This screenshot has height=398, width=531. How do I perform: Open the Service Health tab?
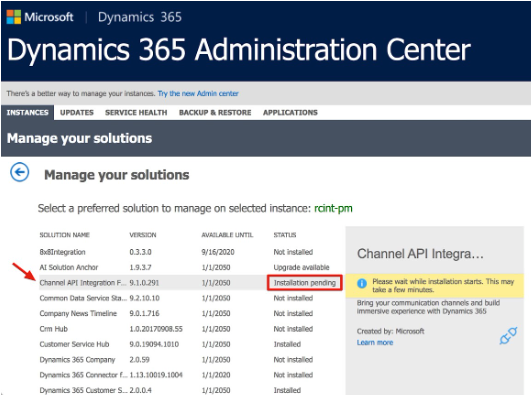pos(136,112)
